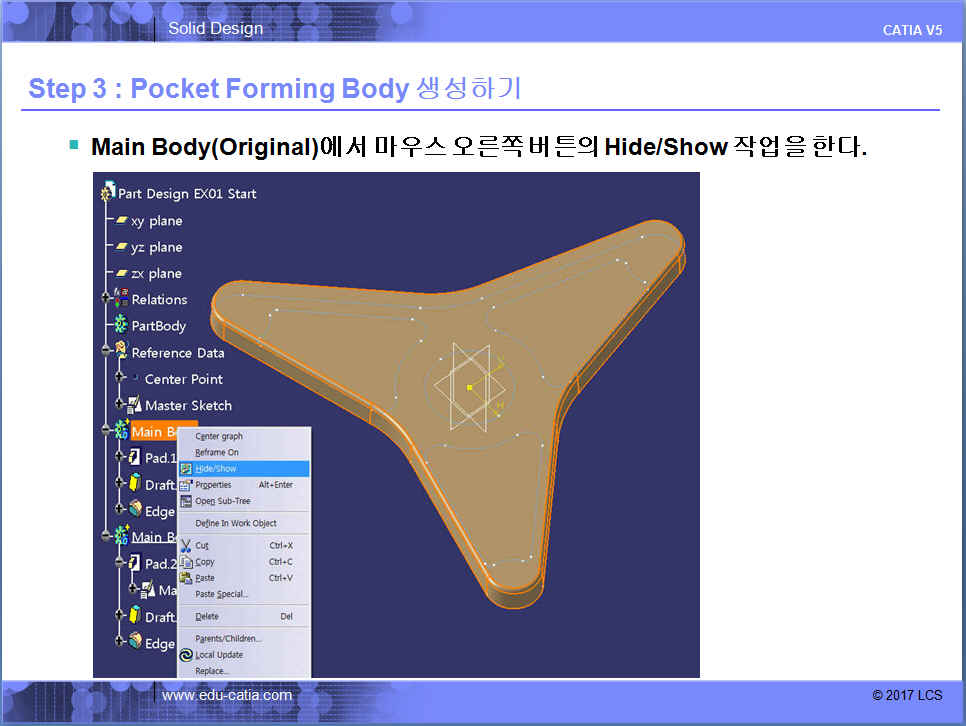Click the highlighted Main Body tree item
The height and width of the screenshot is (726, 966).
[150, 431]
